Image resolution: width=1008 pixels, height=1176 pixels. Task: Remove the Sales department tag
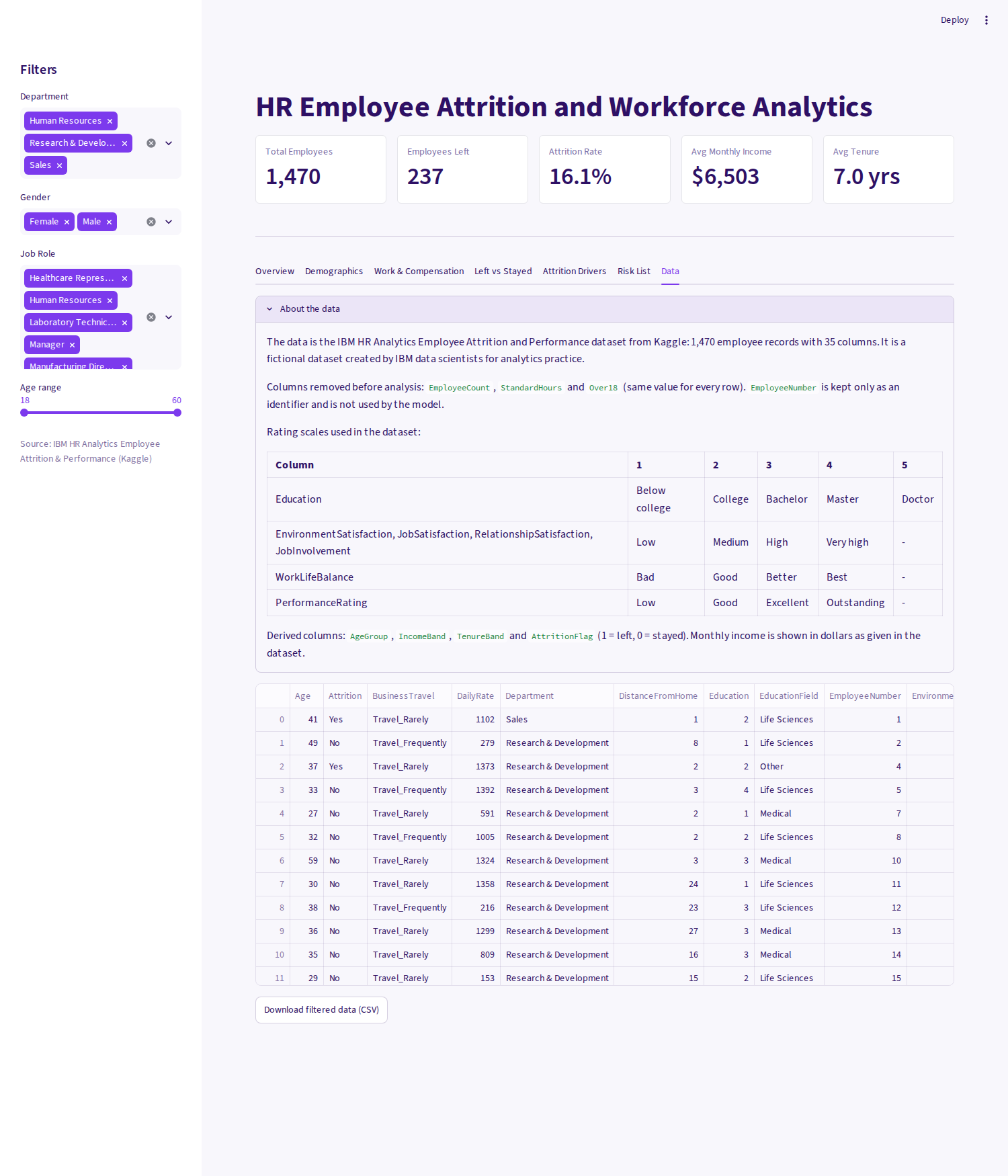(59, 165)
